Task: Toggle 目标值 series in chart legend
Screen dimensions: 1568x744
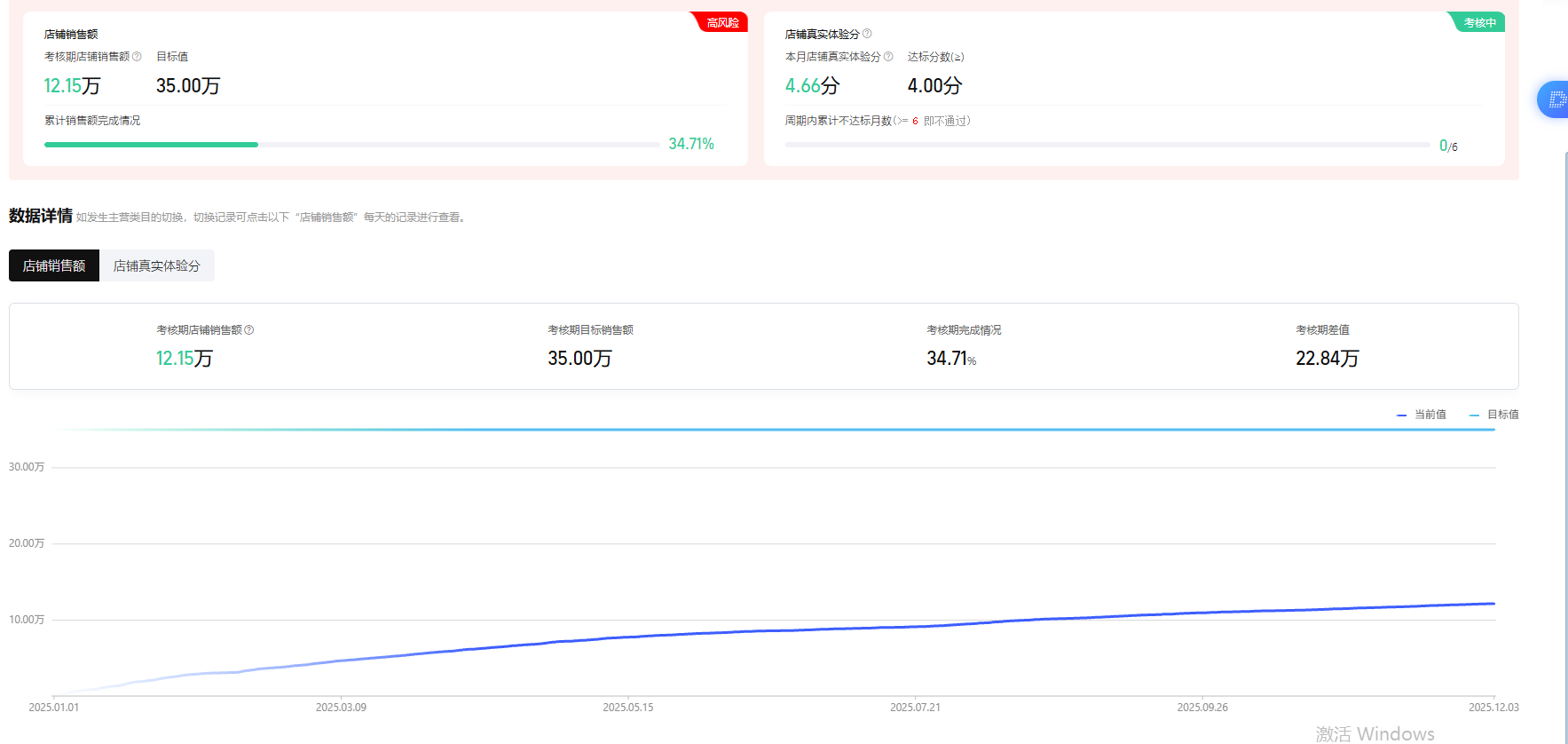Action: (x=1494, y=415)
